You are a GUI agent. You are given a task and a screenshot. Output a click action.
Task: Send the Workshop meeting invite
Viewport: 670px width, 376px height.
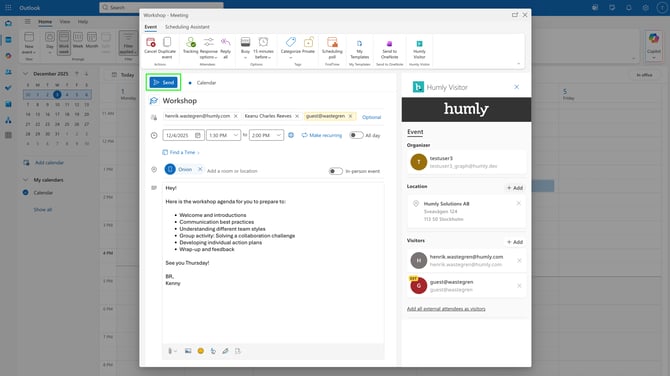[164, 82]
